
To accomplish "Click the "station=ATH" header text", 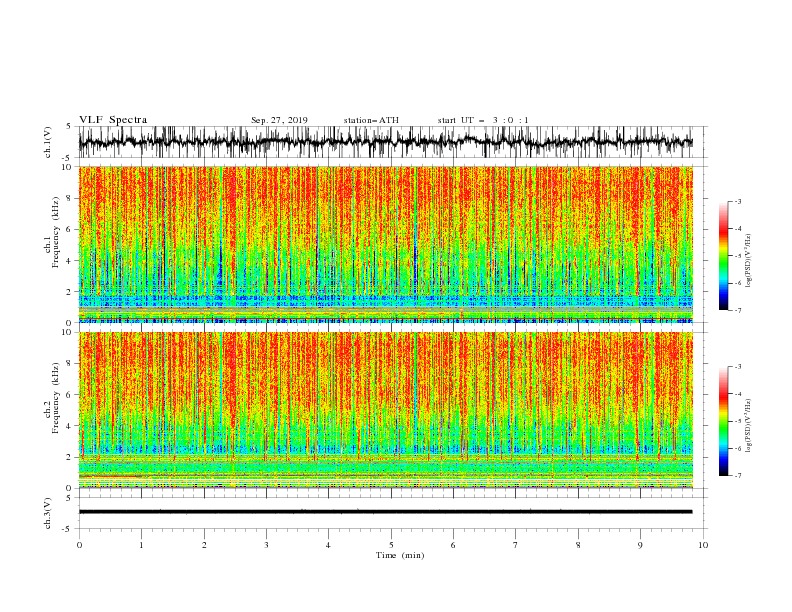I will pyautogui.click(x=371, y=120).
